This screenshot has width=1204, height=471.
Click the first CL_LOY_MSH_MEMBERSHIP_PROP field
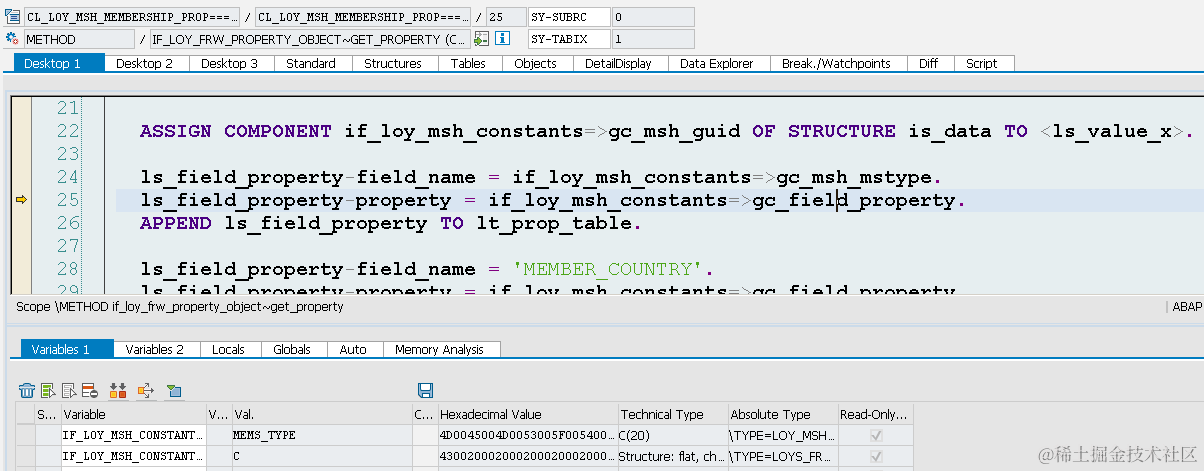[x=132, y=17]
